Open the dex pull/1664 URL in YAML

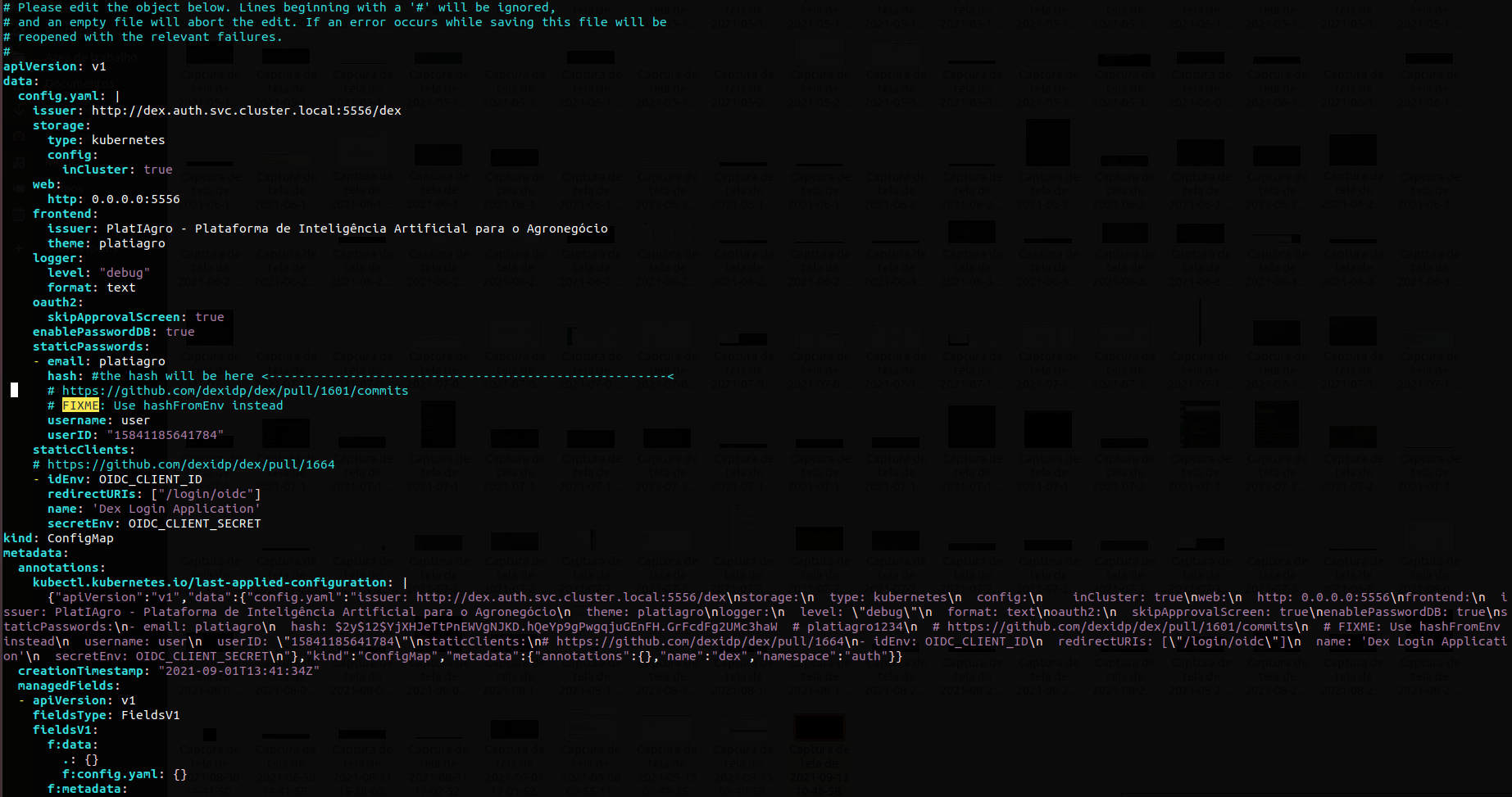tap(191, 464)
